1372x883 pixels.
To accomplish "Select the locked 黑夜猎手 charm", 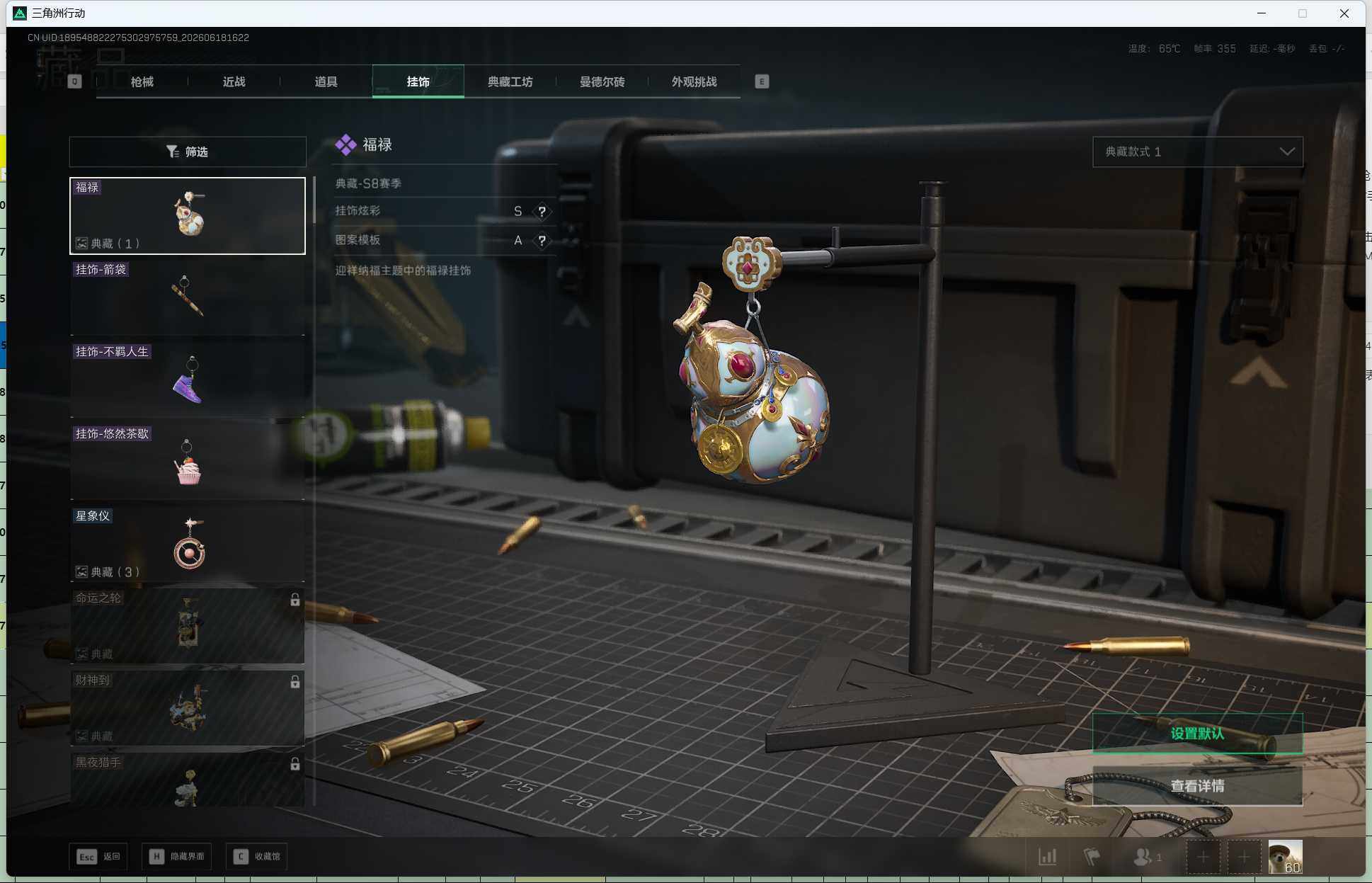I will coord(188,779).
